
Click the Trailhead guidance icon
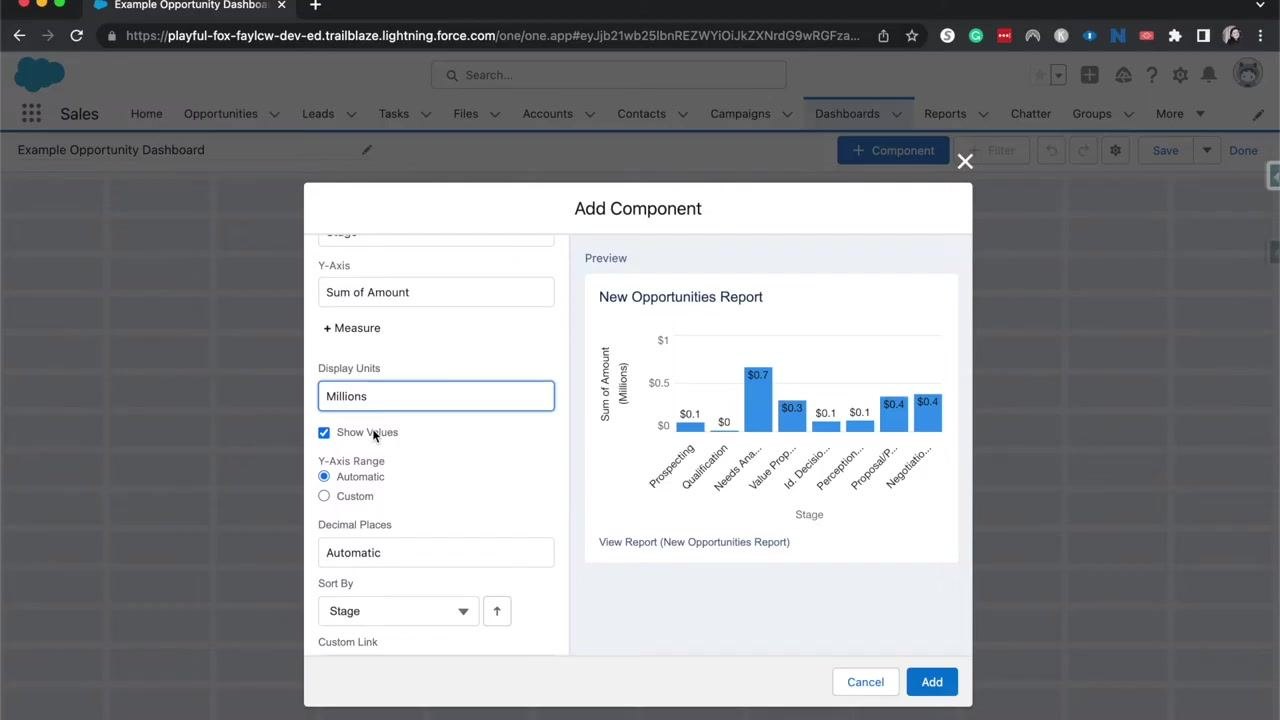pyautogui.click(x=1123, y=75)
